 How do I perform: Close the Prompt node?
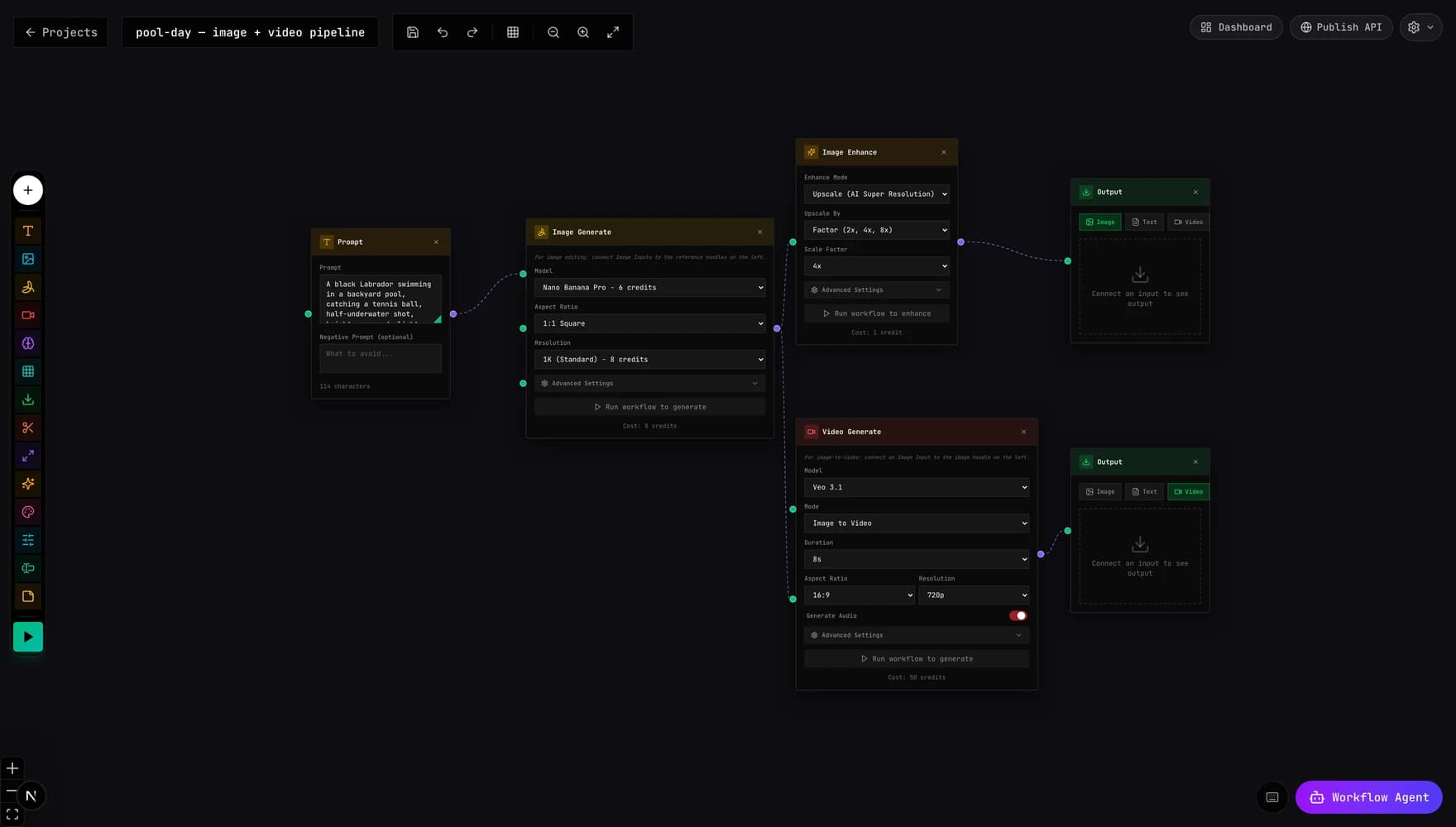click(x=436, y=241)
